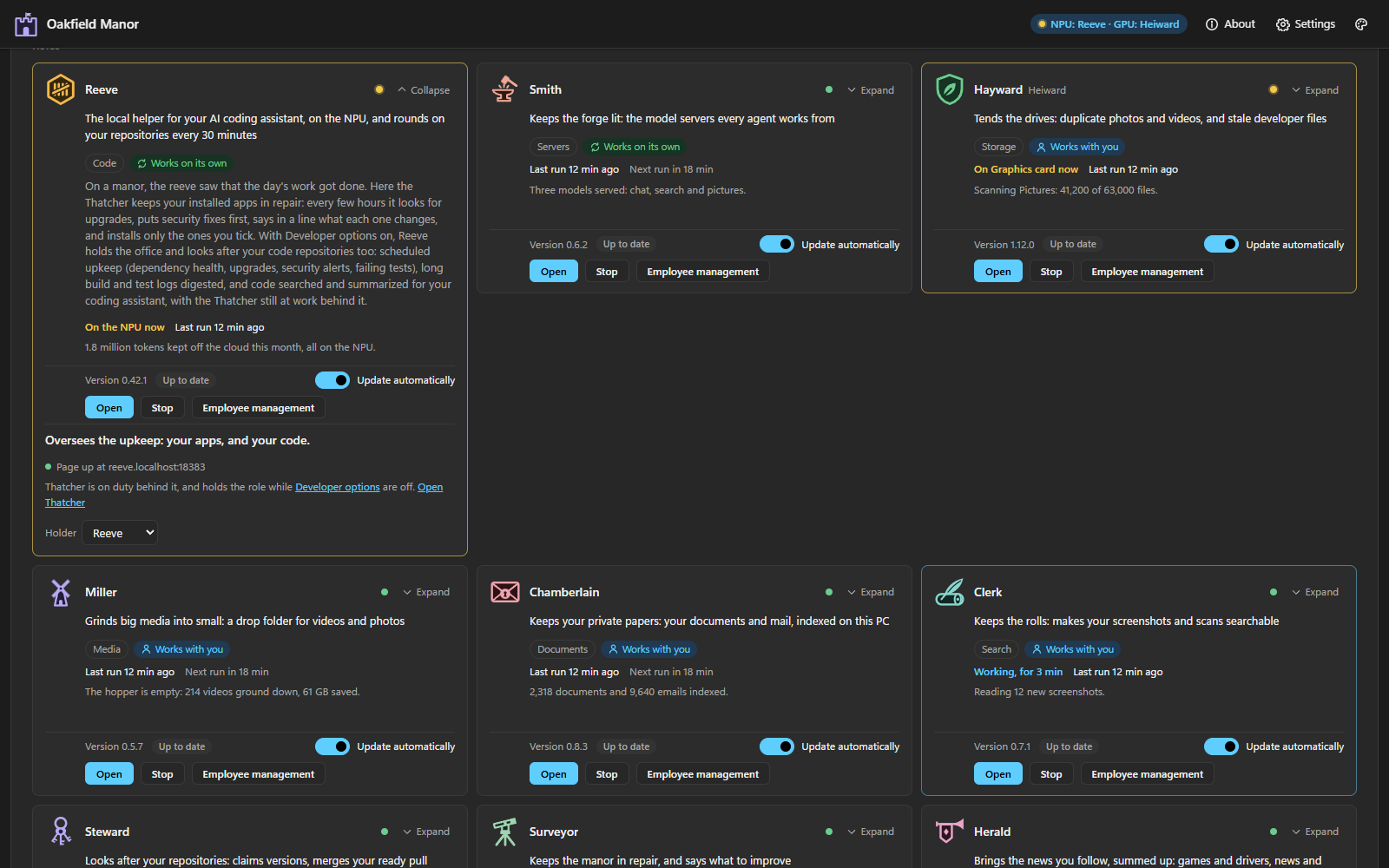Follow the Developer options link

tap(338, 487)
